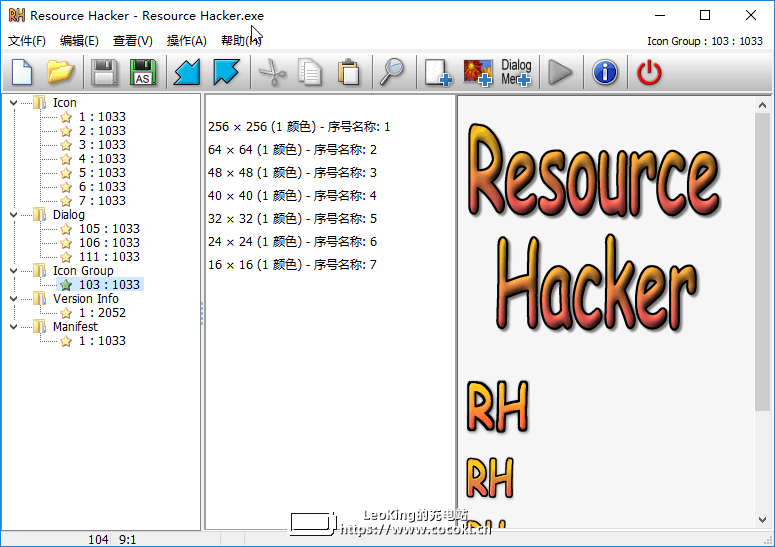Click star icon of Icon 1 : 1033
The width and height of the screenshot is (775, 547).
tap(66, 117)
